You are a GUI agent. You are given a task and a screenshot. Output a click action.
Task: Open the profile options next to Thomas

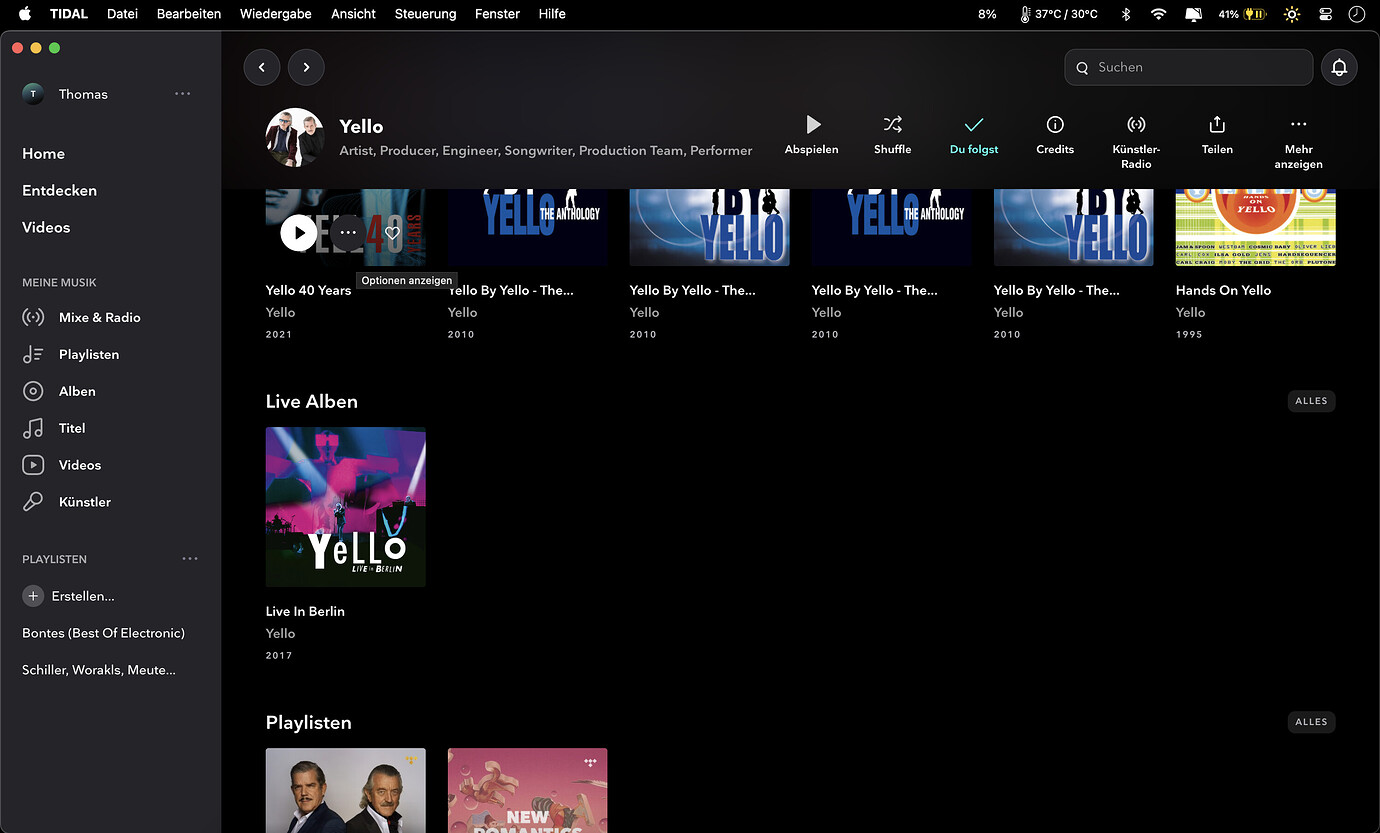tap(182, 93)
